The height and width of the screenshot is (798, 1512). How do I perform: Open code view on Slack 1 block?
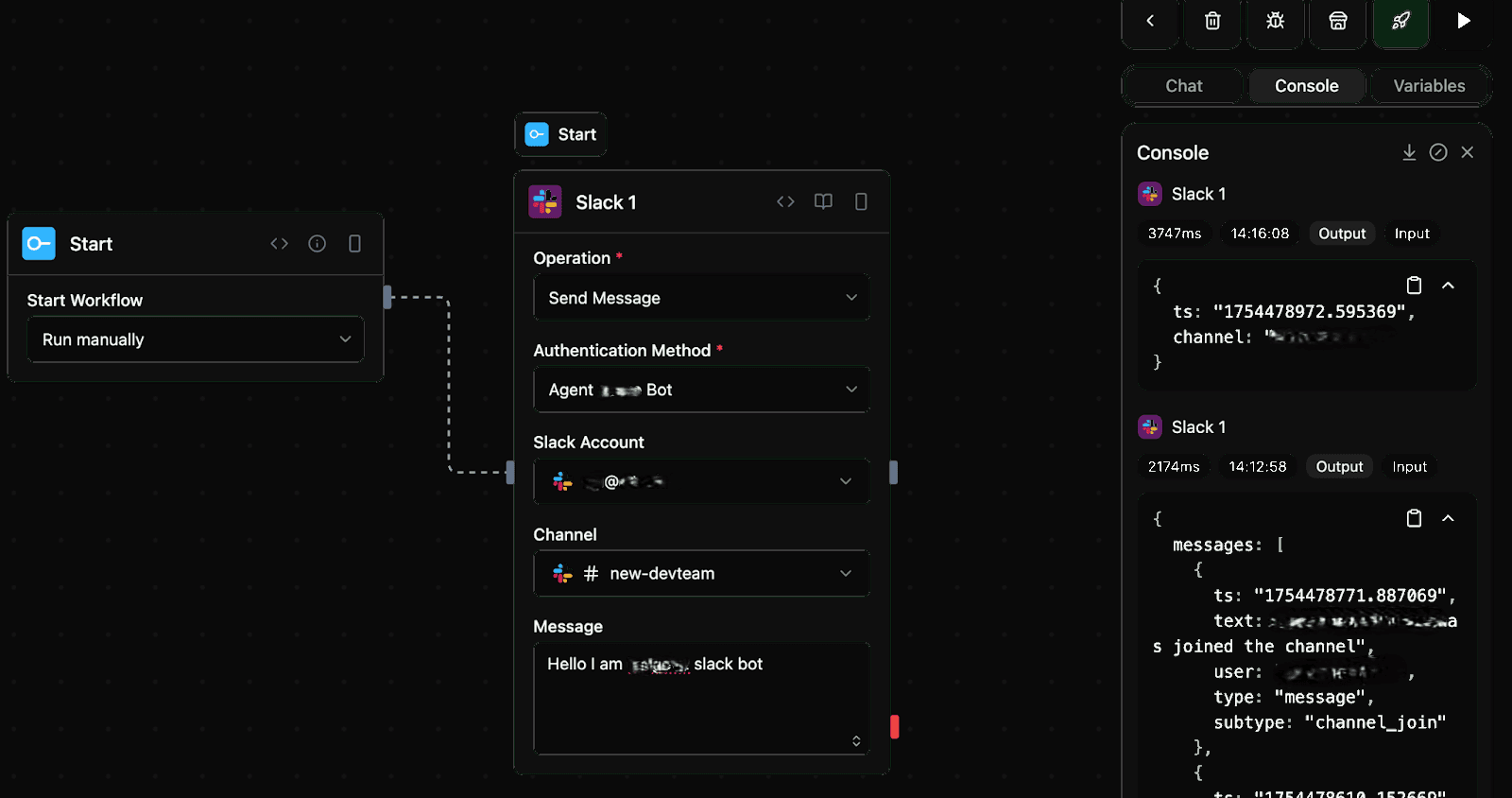pos(785,201)
